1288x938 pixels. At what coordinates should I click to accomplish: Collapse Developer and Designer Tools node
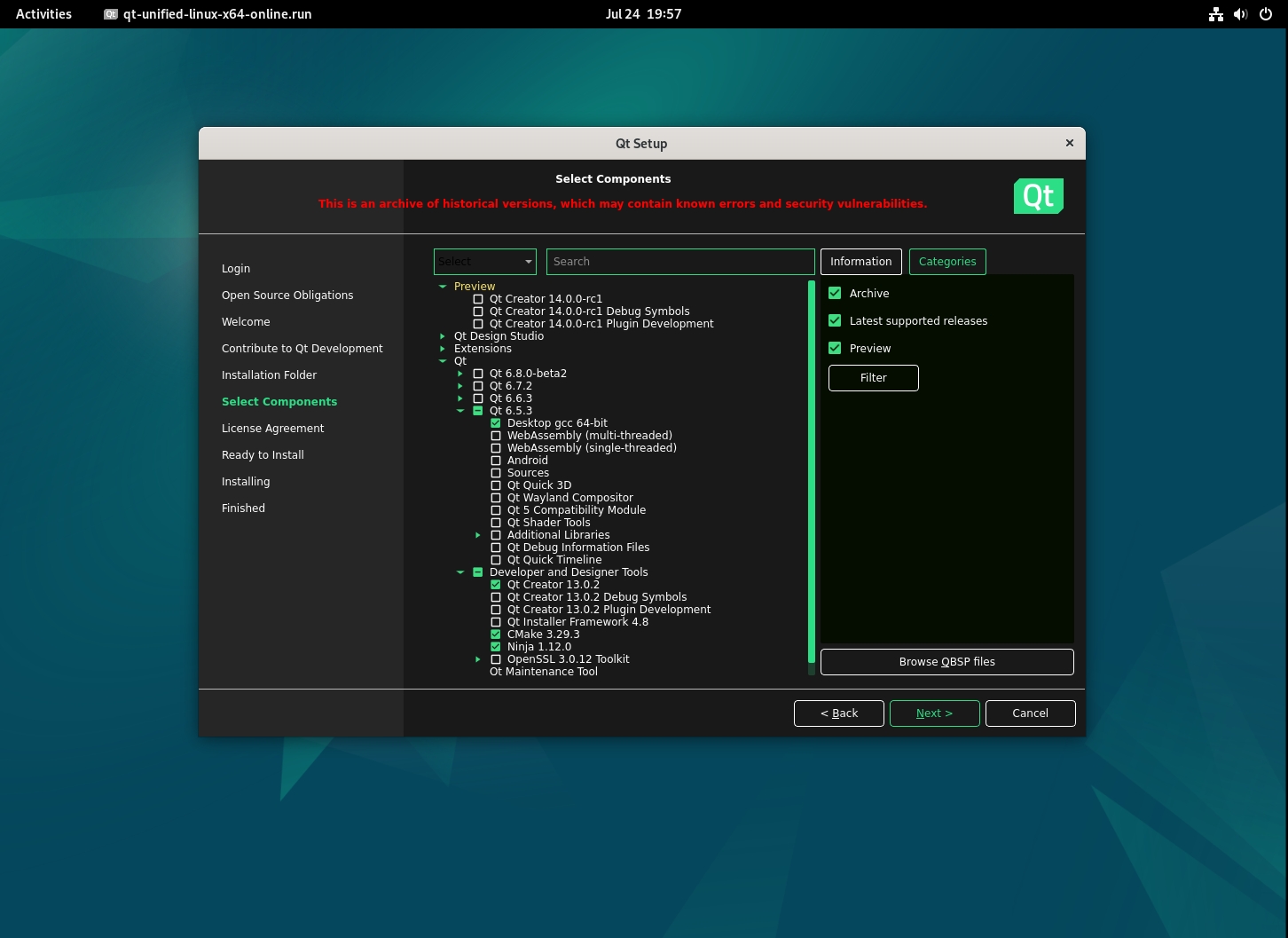tap(460, 572)
